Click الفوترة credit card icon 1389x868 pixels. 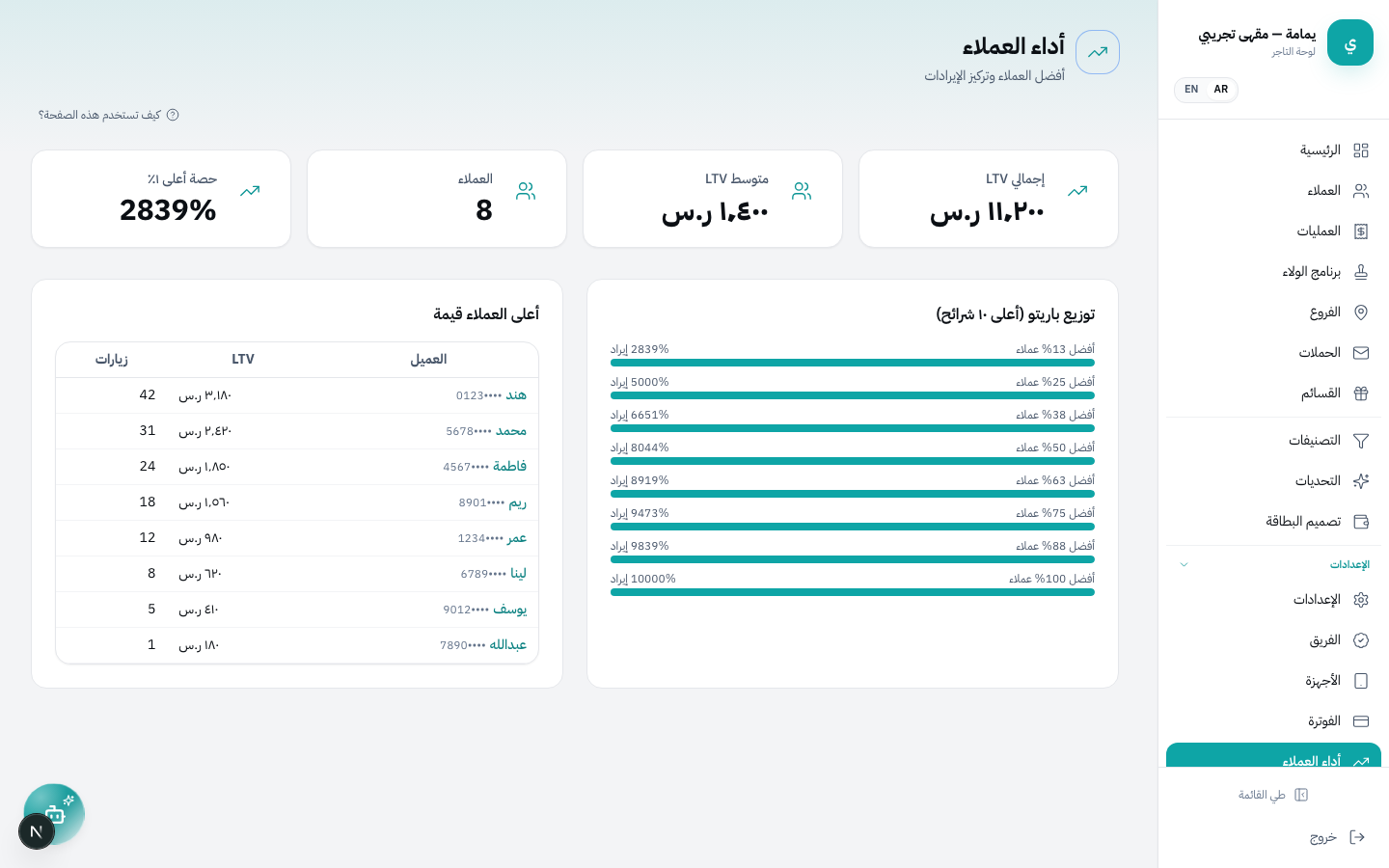pyautogui.click(x=1361, y=721)
